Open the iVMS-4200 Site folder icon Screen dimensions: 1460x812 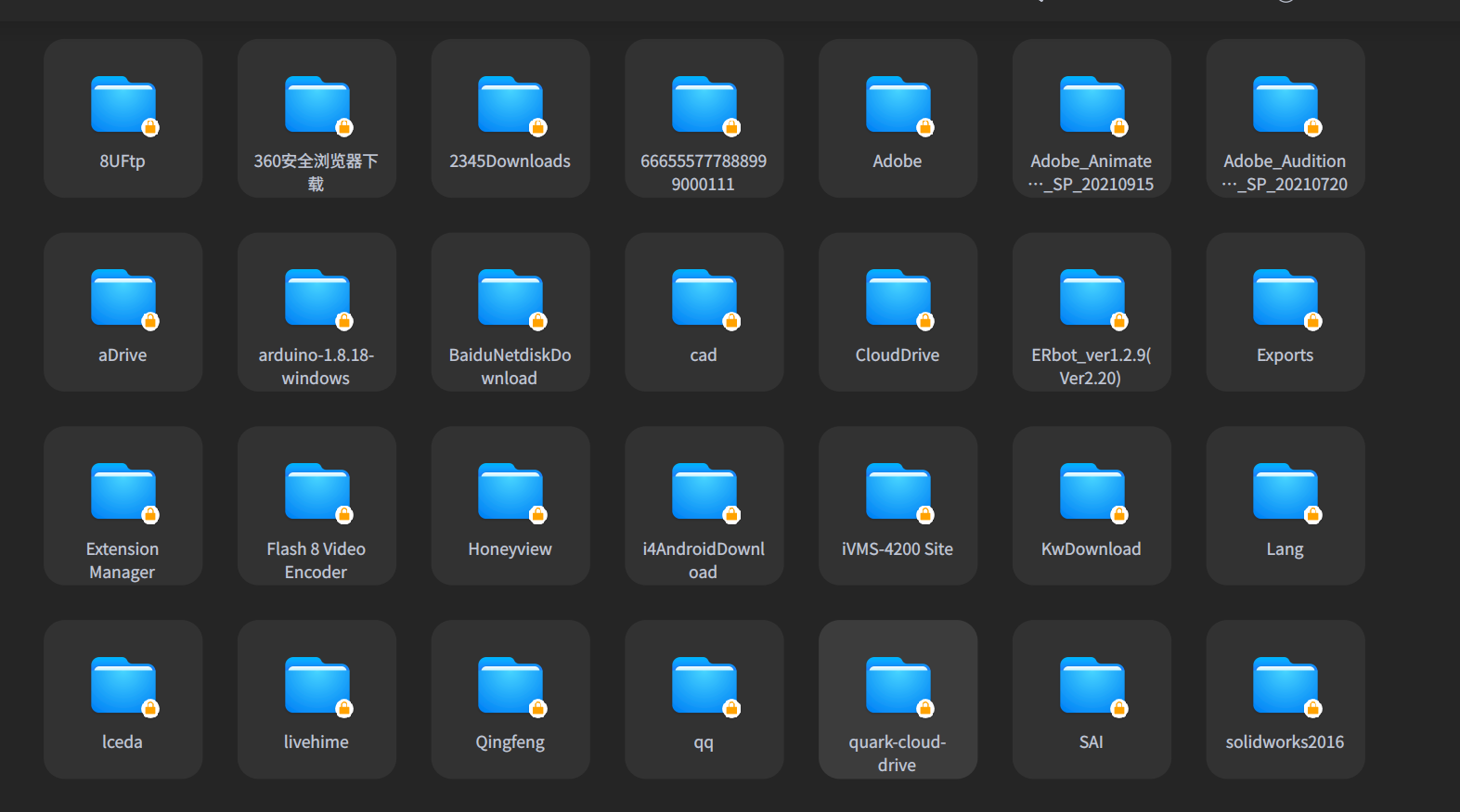pyautogui.click(x=898, y=493)
